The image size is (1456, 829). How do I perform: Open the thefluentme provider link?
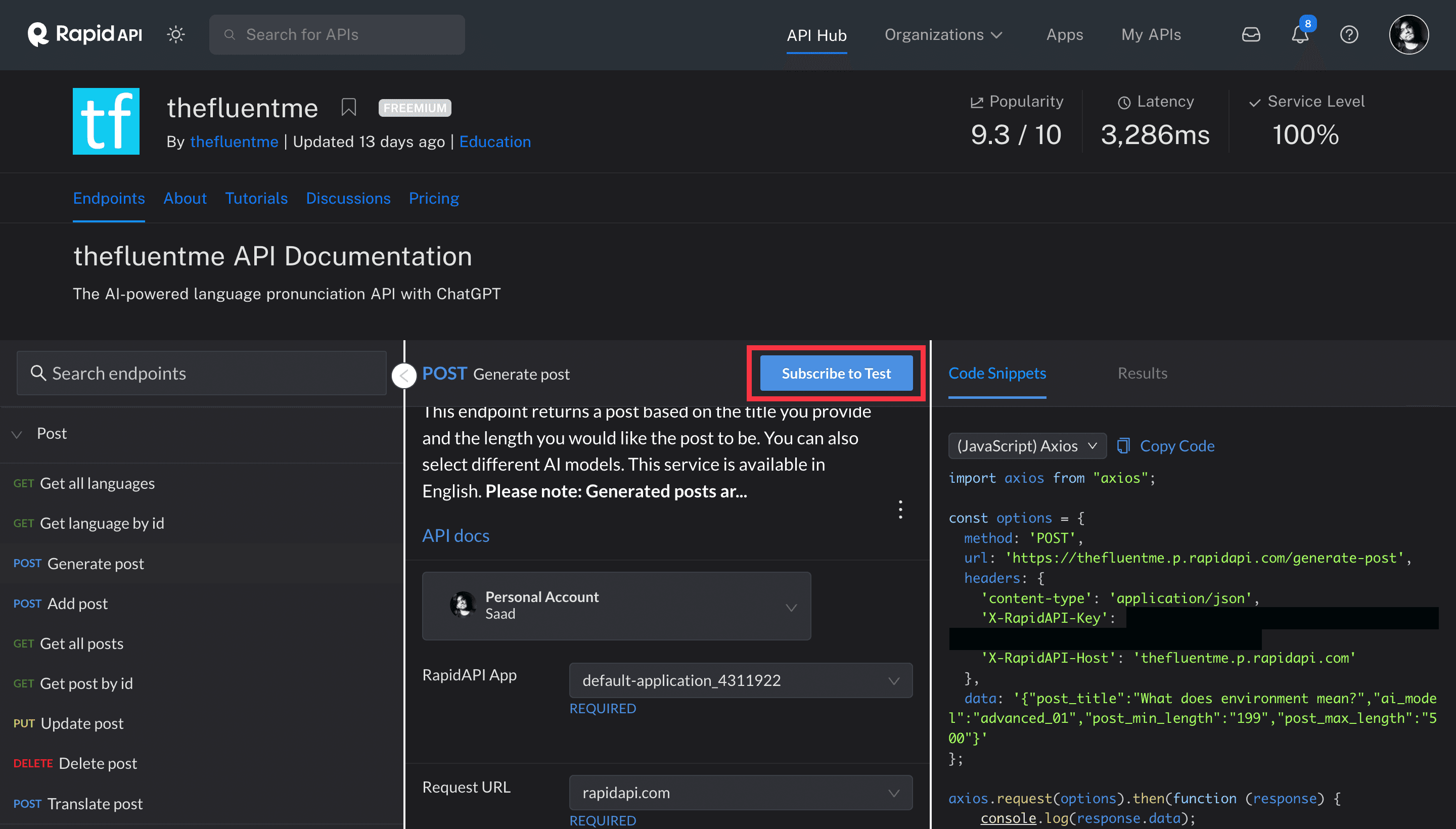click(x=234, y=141)
